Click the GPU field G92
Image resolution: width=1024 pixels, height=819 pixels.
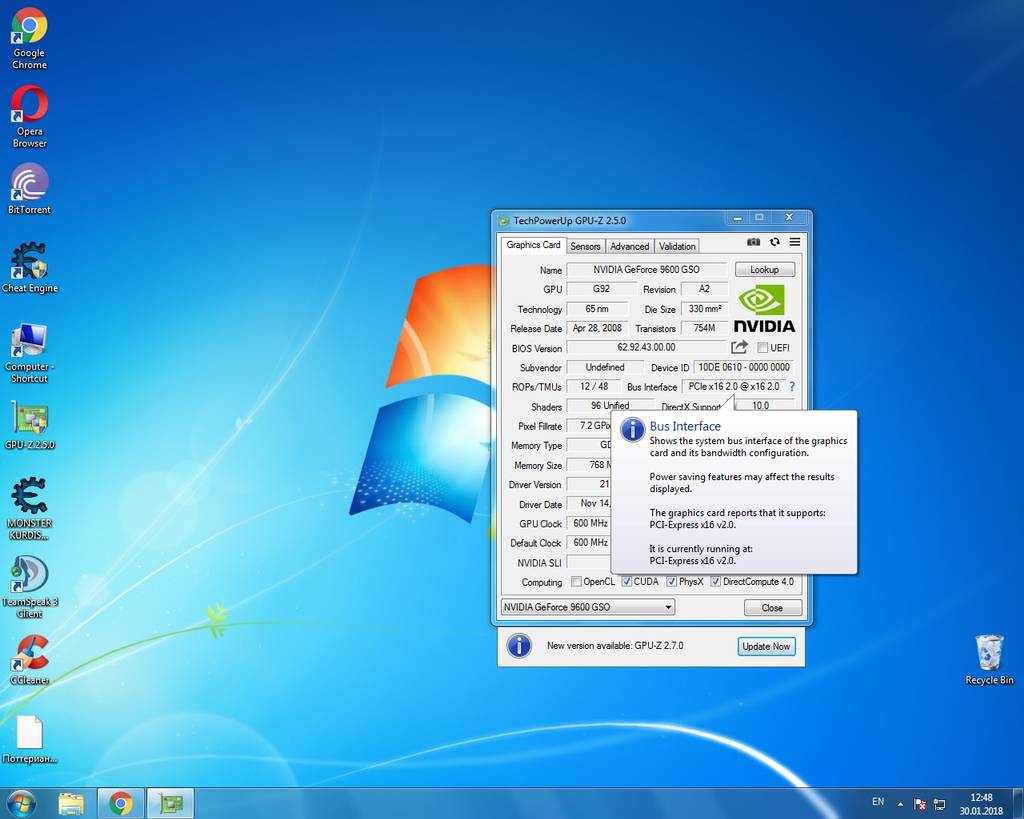coord(601,289)
